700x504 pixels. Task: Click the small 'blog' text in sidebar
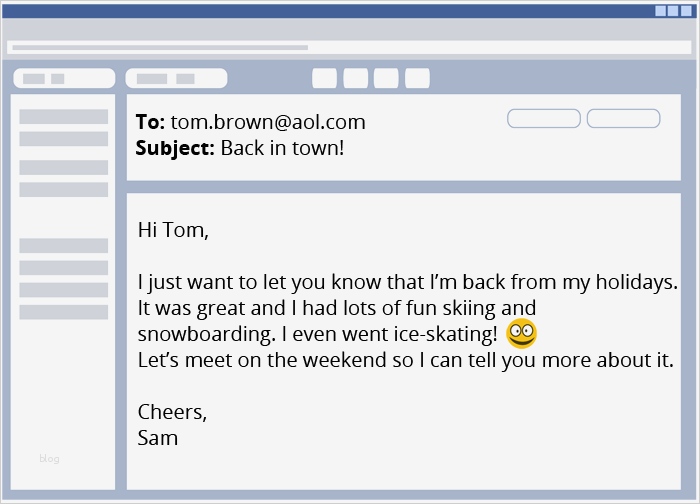click(50, 459)
